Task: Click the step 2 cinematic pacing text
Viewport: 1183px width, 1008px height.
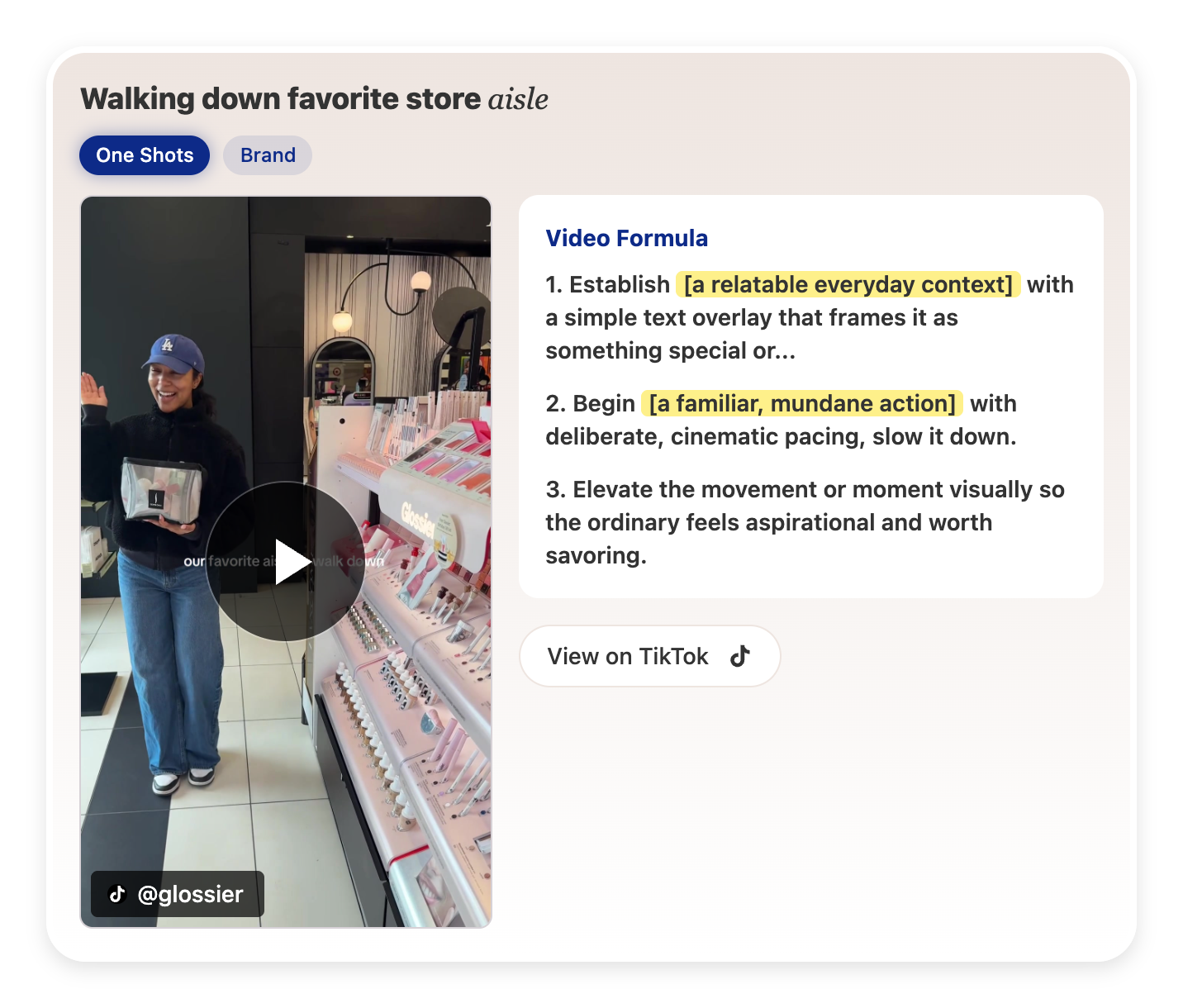Action: click(780, 436)
